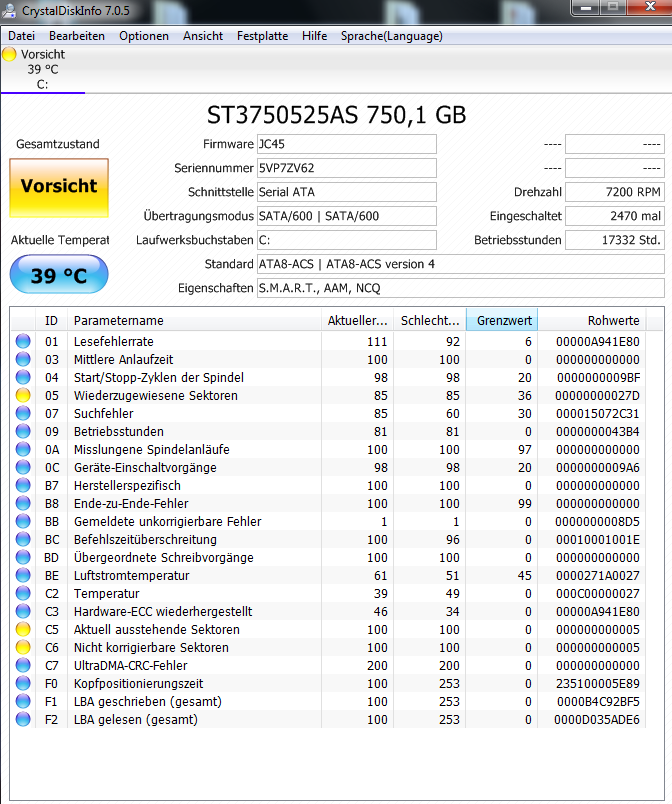Click the Eingeschaltet field 2470 mal
The height and width of the screenshot is (804, 672).
coord(615,216)
